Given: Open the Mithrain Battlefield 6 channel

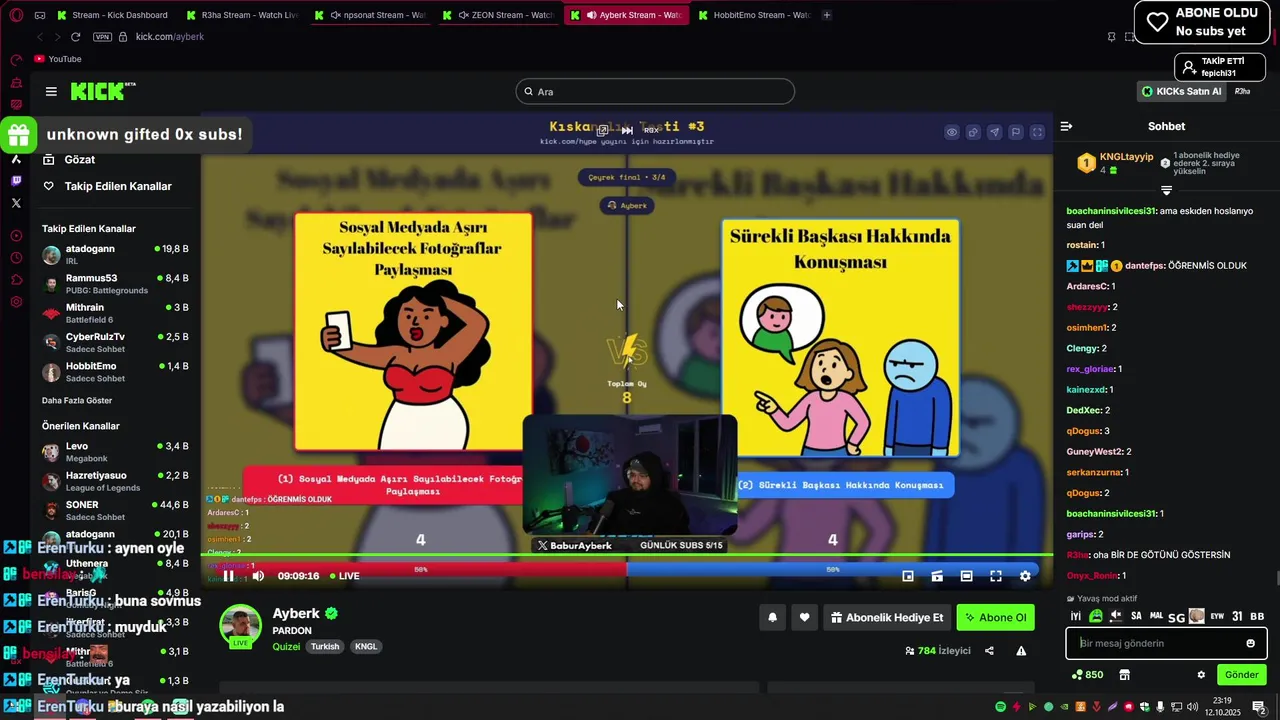Looking at the screenshot, I should [115, 313].
